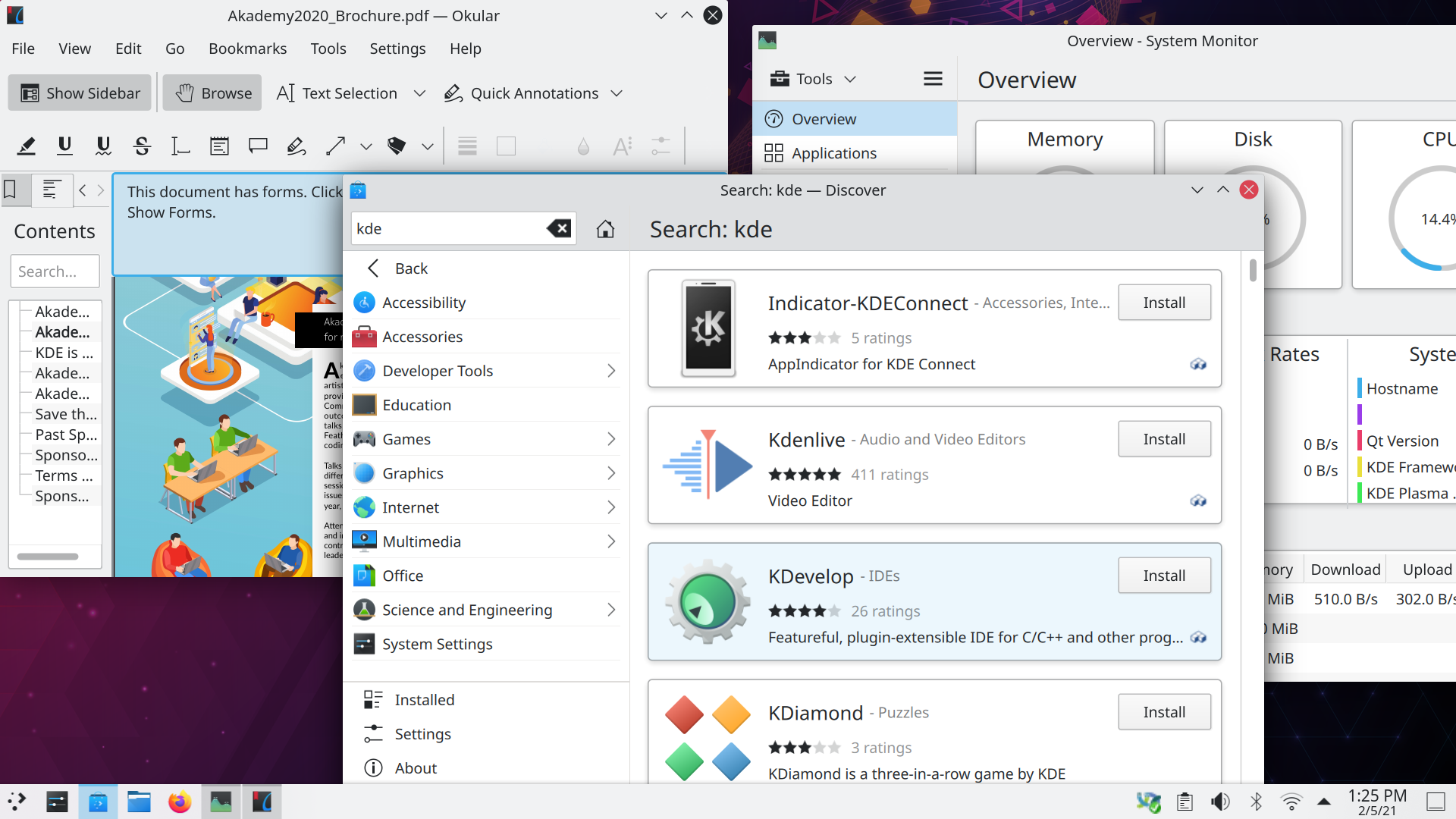Image resolution: width=1456 pixels, height=819 pixels.
Task: Open the stamp tool variants dropdown
Action: 428,146
